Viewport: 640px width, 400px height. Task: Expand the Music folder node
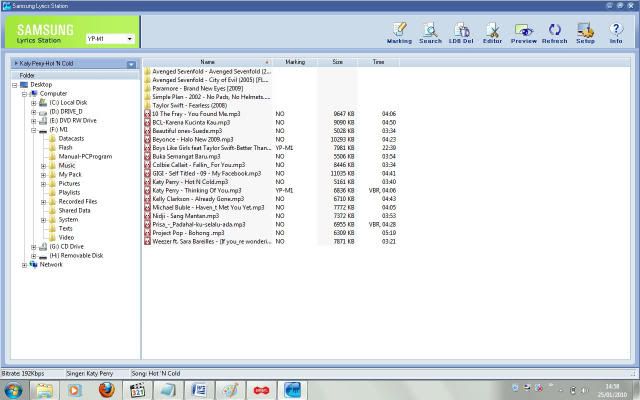(43, 166)
